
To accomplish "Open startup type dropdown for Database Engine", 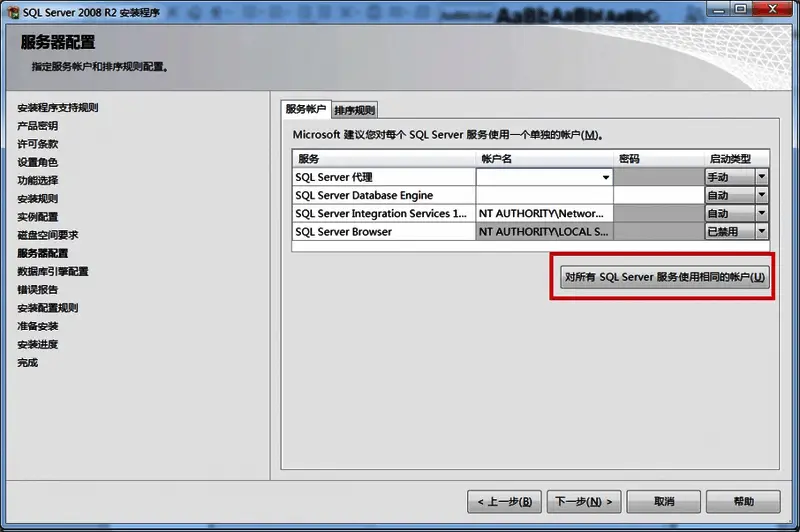I will pyautogui.click(x=762, y=195).
